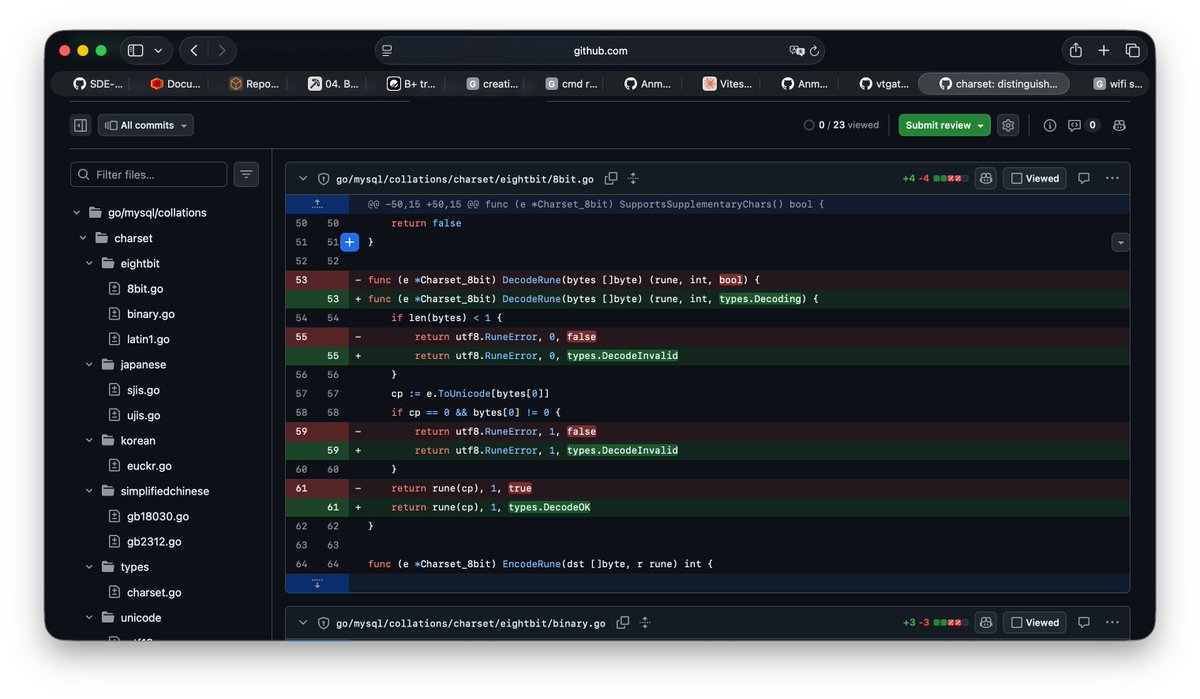Click the translate icon in address bar

pos(796,50)
